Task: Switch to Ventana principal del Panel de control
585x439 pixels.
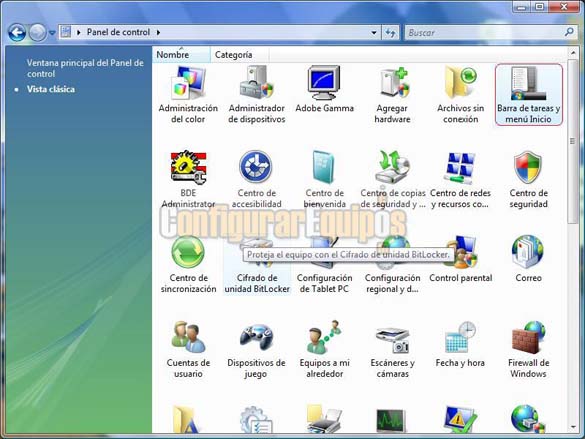Action: click(85, 68)
